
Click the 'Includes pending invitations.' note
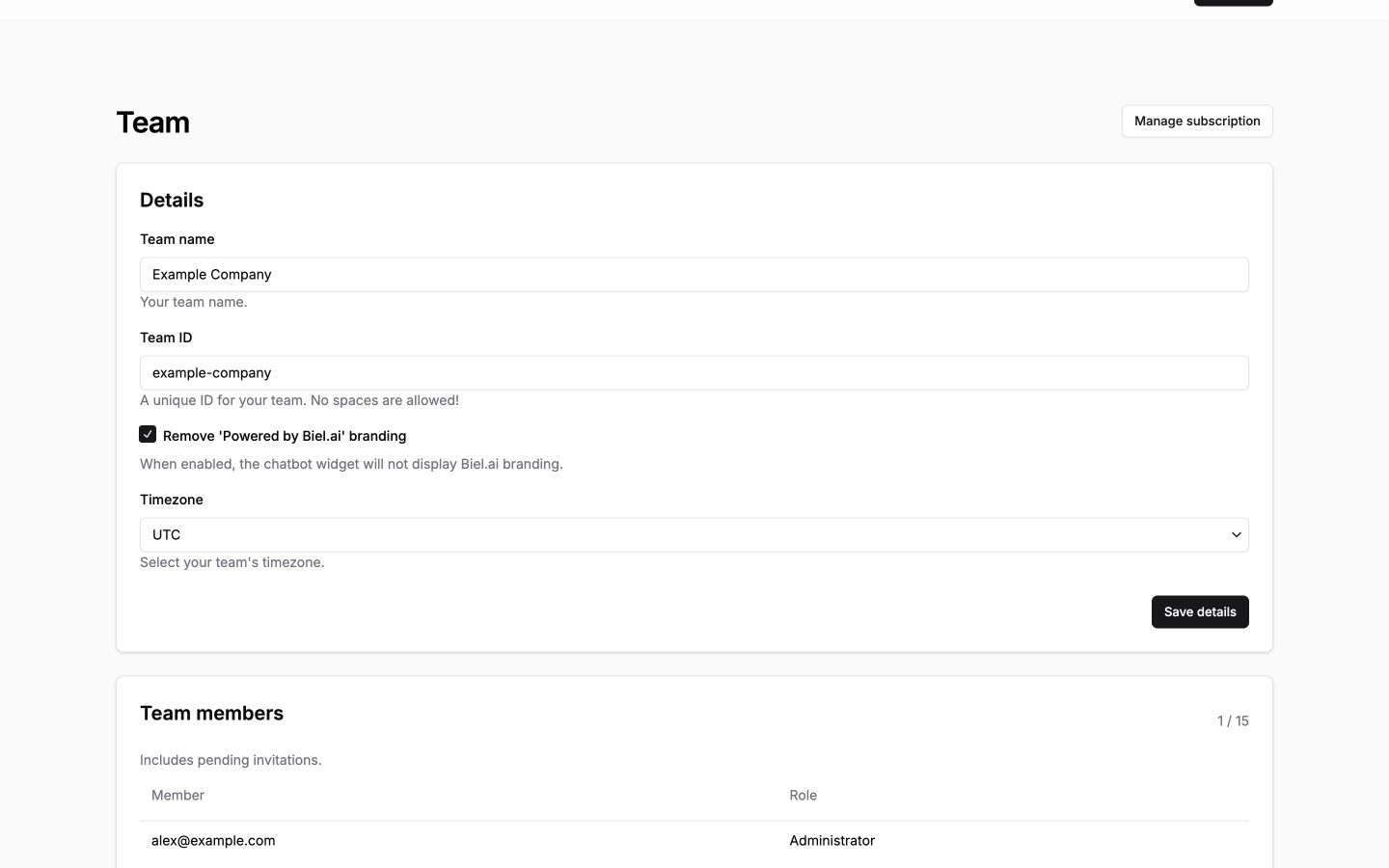(x=231, y=760)
